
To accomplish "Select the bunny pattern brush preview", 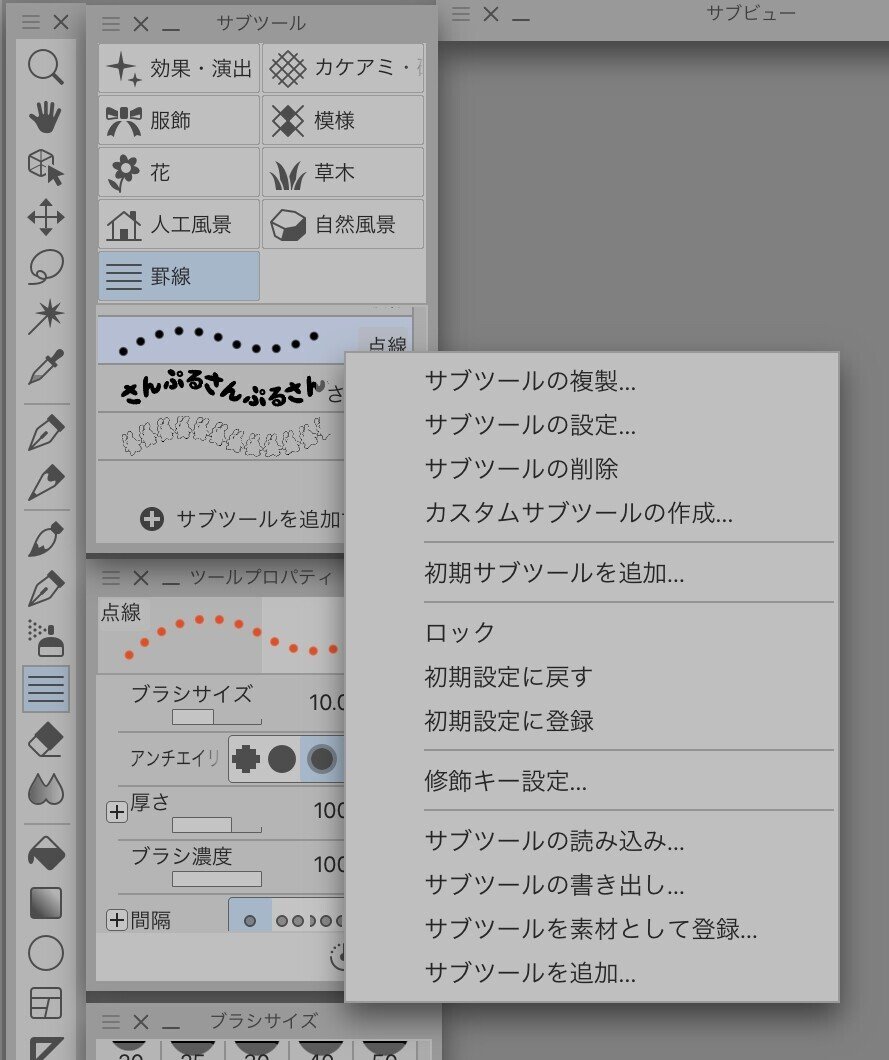I will tap(226, 436).
